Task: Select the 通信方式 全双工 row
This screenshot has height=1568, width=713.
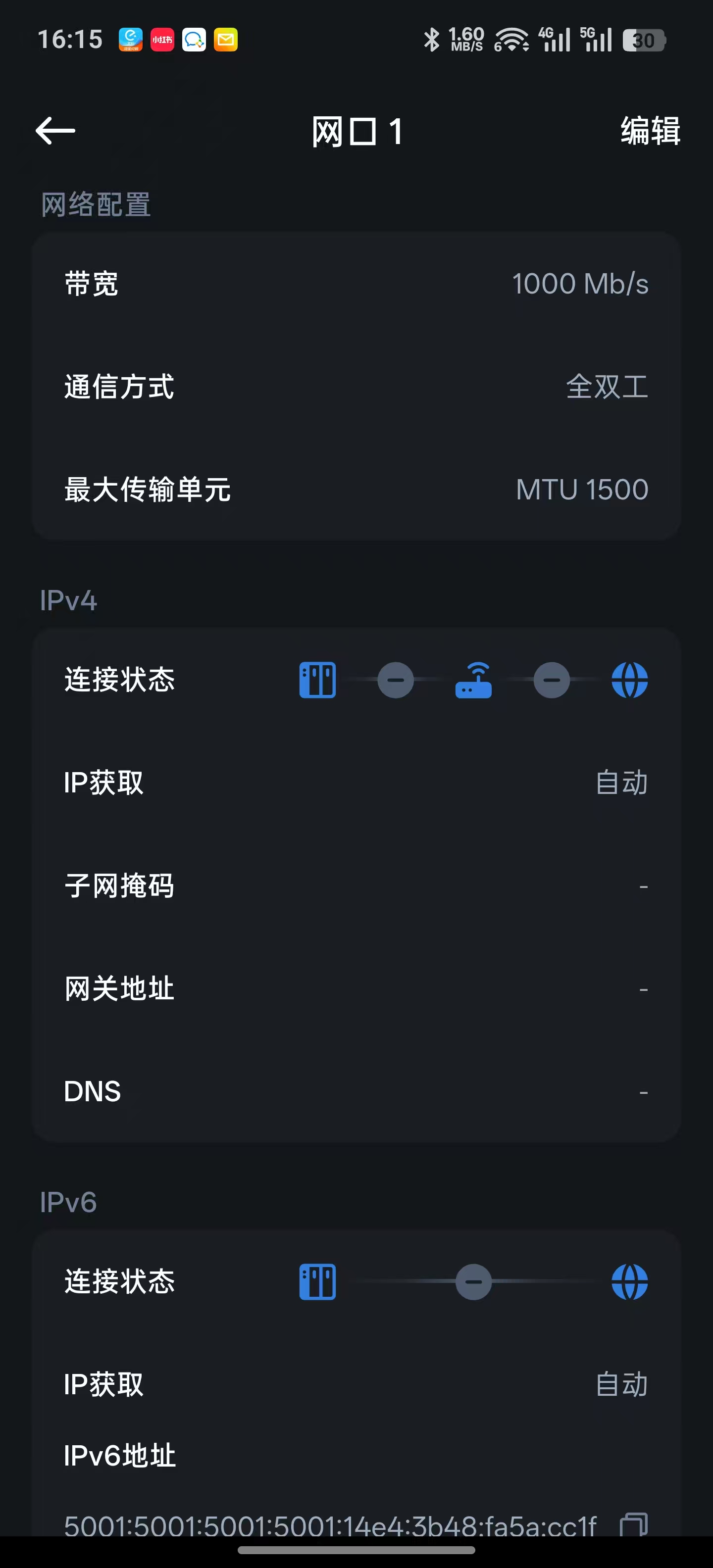Action: (x=356, y=387)
